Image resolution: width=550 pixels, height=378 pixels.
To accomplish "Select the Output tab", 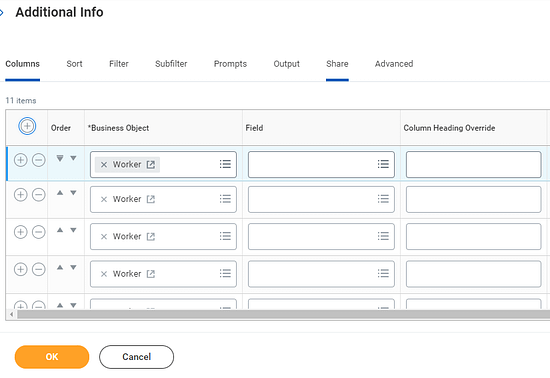I will click(287, 64).
